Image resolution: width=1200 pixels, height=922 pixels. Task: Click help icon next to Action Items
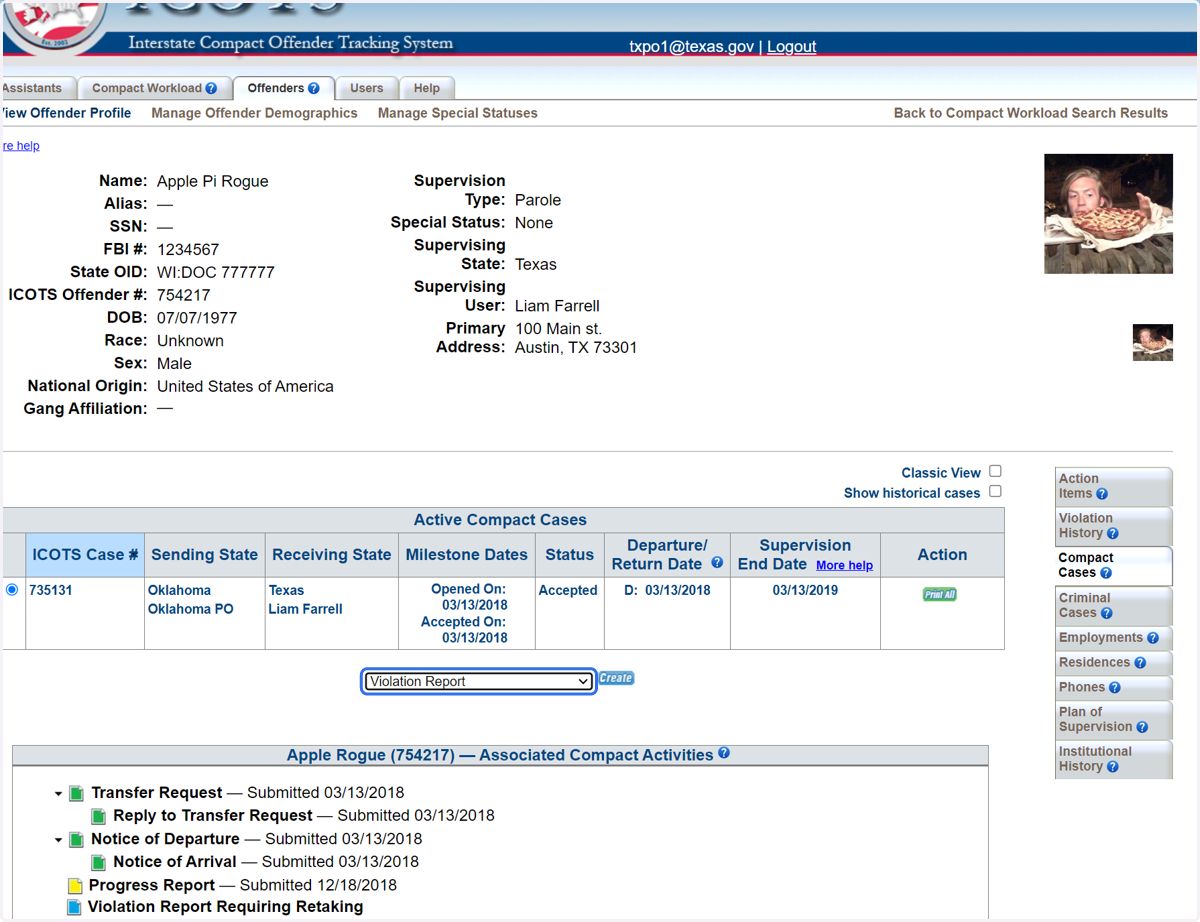1102,494
